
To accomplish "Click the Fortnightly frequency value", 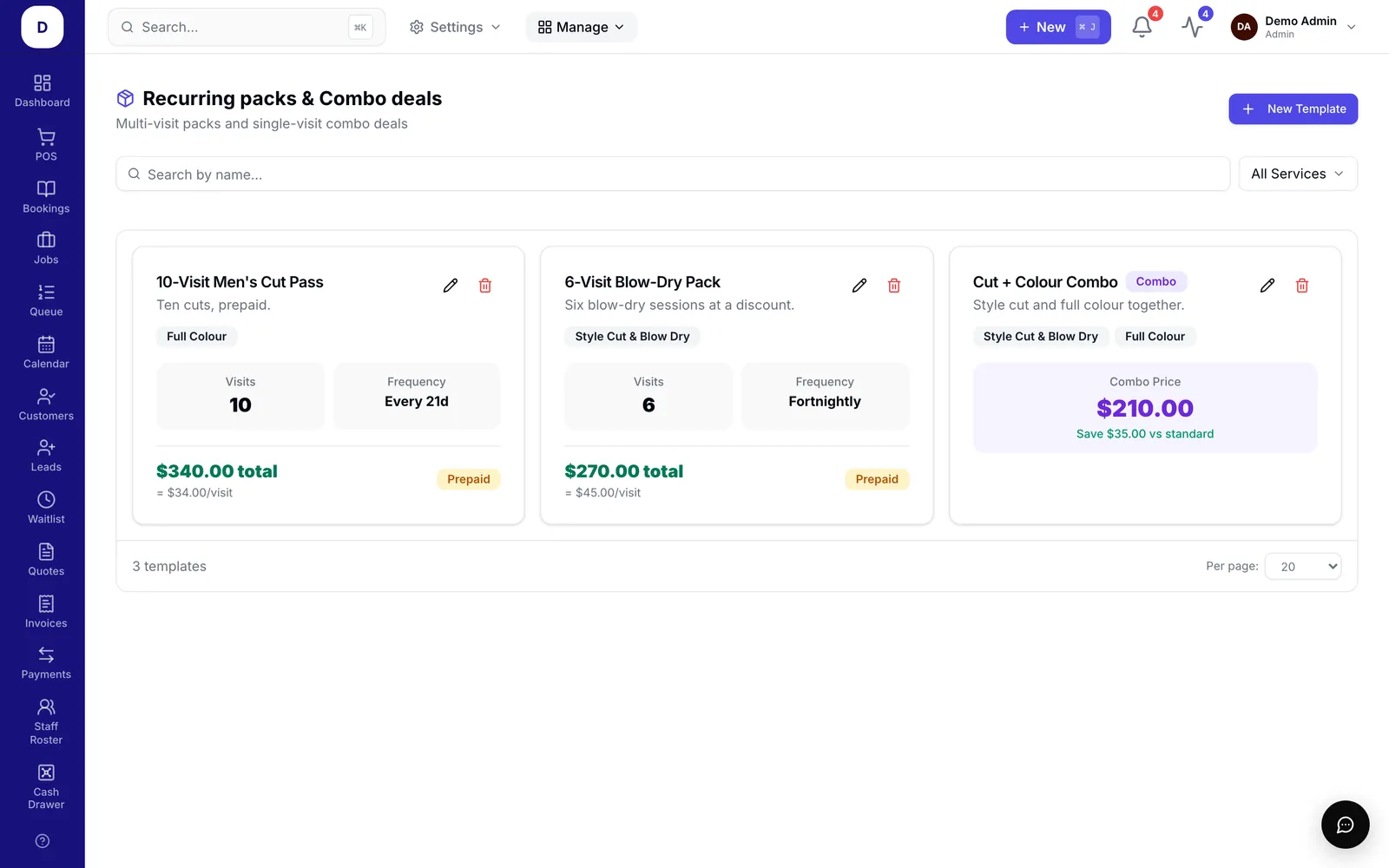I will click(x=825, y=401).
